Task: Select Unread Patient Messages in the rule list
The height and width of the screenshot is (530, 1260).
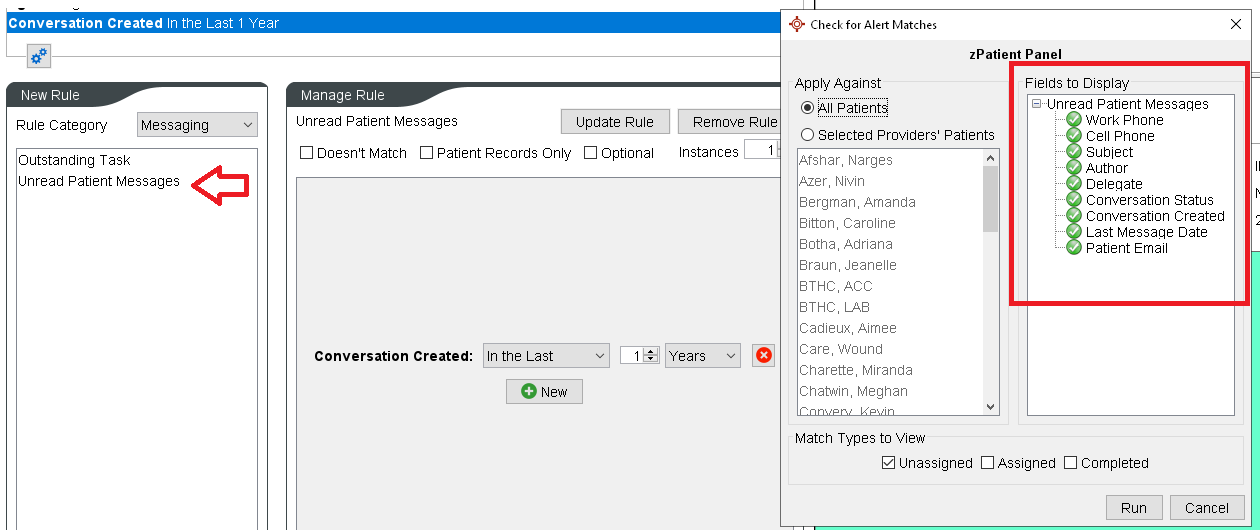Action: [99, 181]
